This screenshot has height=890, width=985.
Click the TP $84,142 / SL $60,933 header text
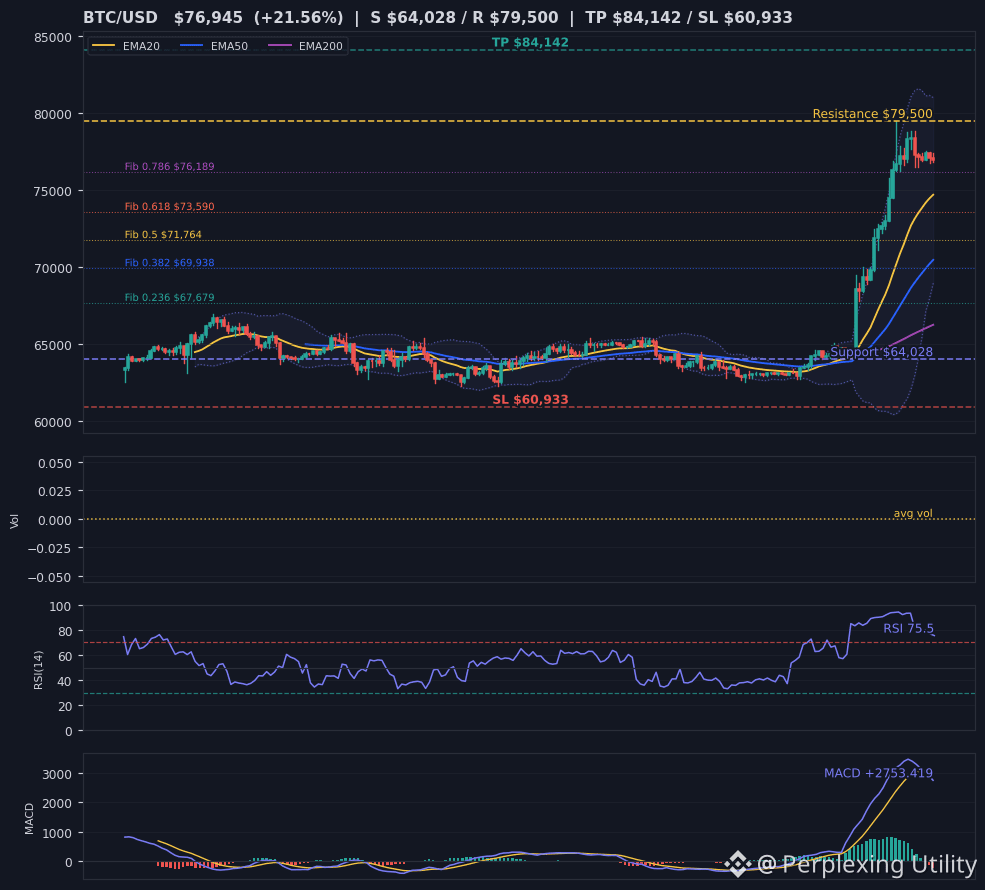point(688,18)
